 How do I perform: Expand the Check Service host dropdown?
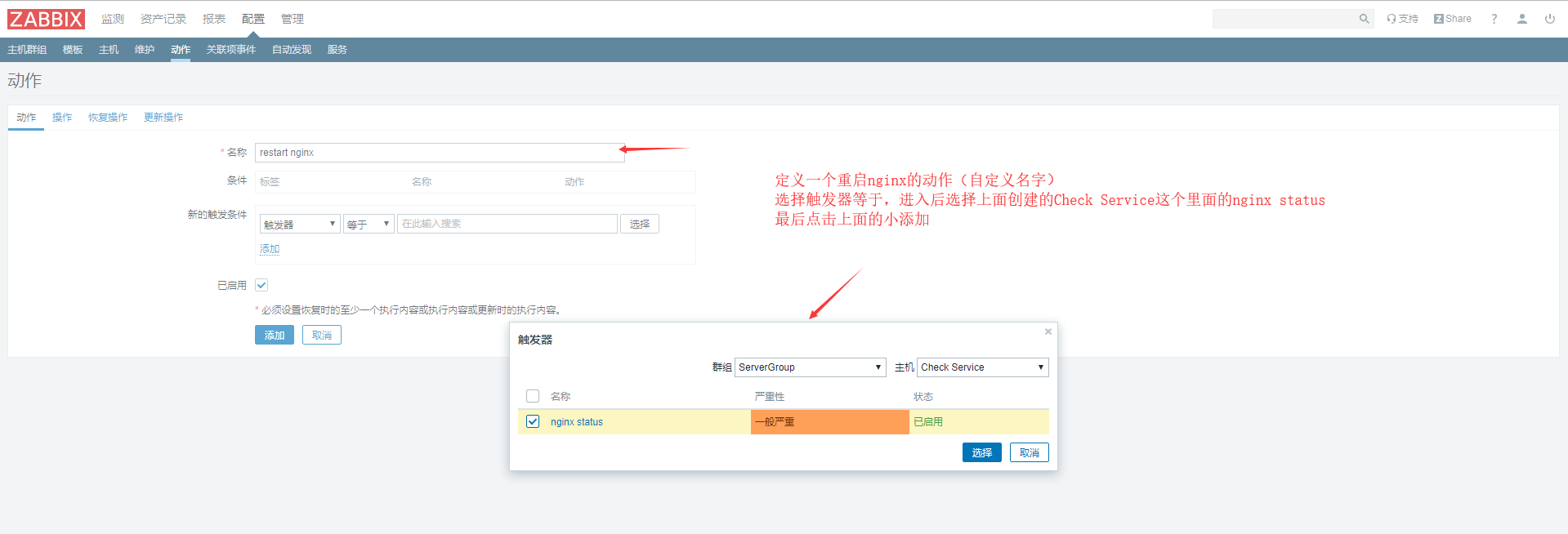pos(982,367)
